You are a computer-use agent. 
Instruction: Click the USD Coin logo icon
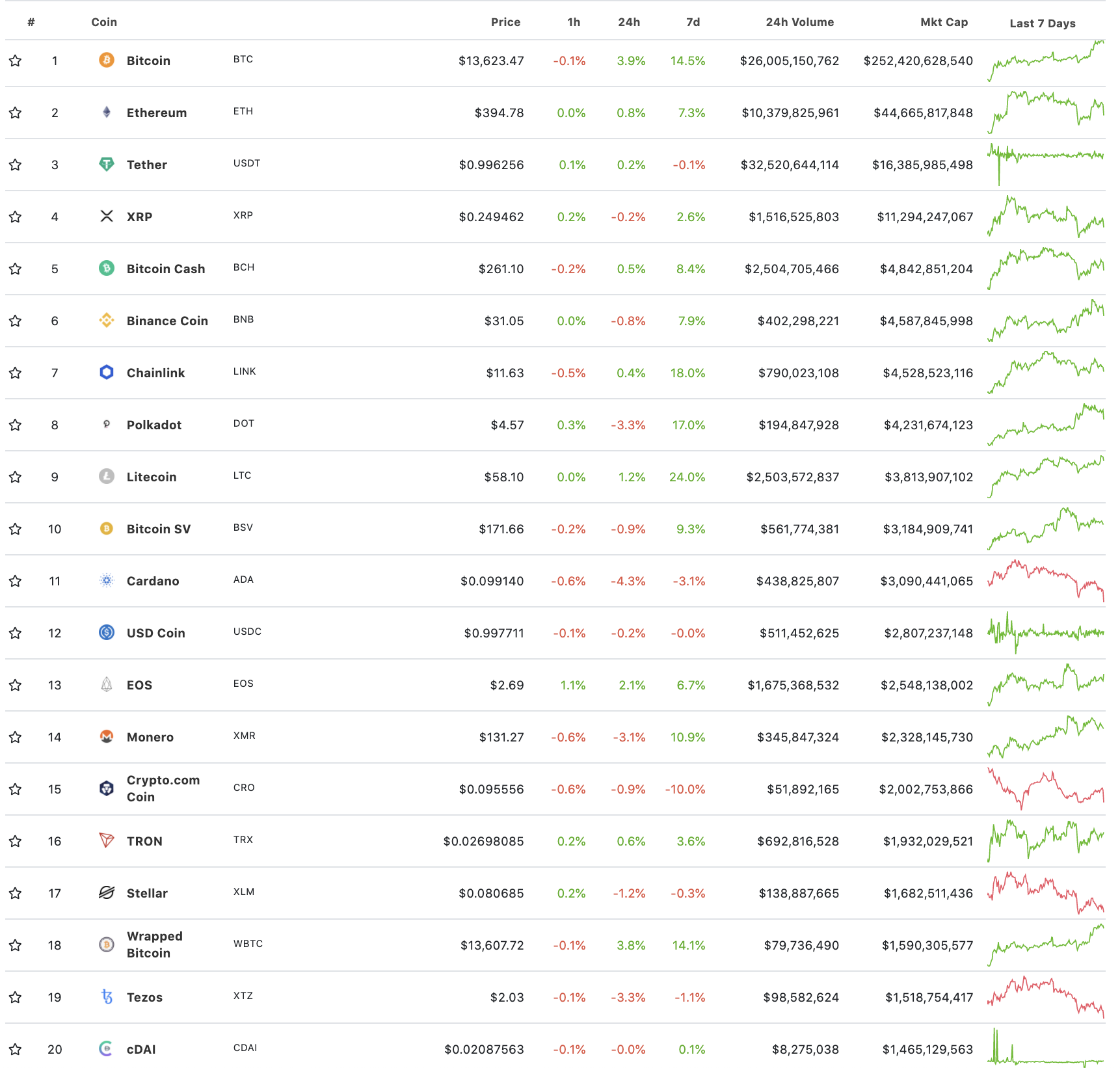tap(107, 632)
